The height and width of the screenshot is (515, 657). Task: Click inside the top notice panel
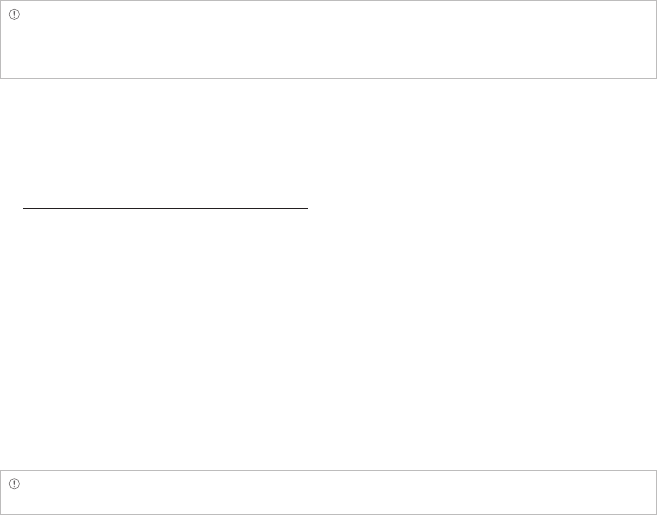(x=328, y=45)
